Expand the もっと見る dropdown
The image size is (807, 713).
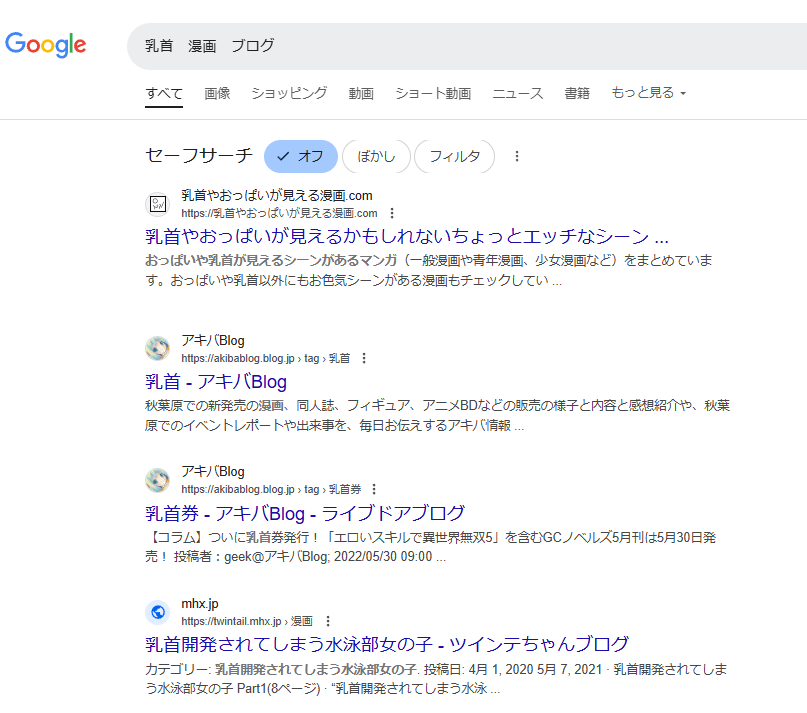pos(648,93)
